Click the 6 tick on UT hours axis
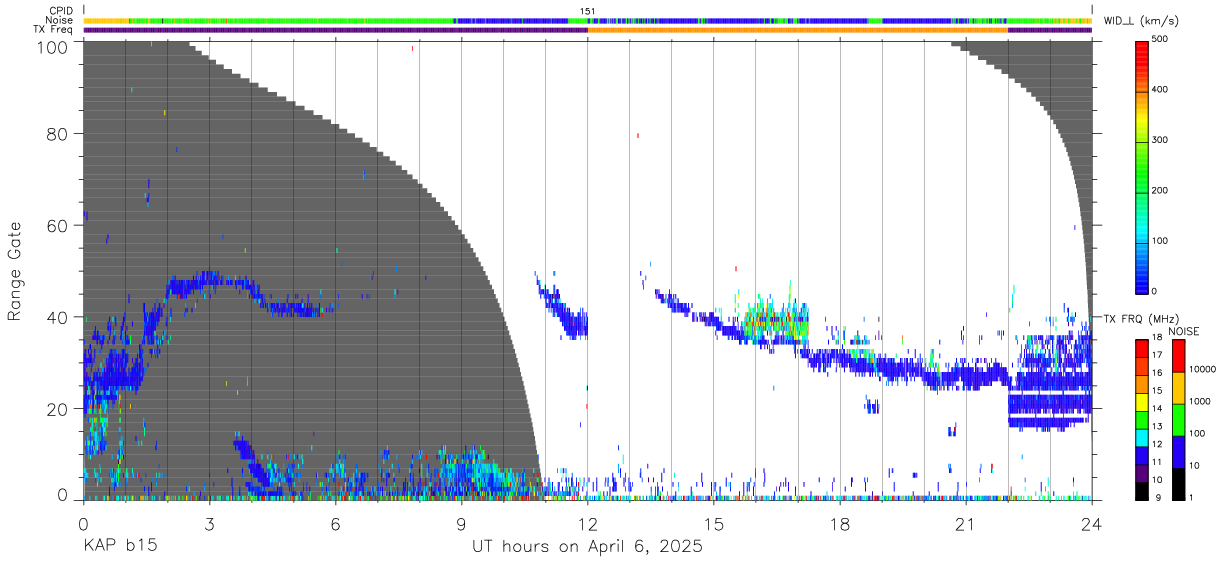This screenshot has width=1228, height=567. pos(335,523)
